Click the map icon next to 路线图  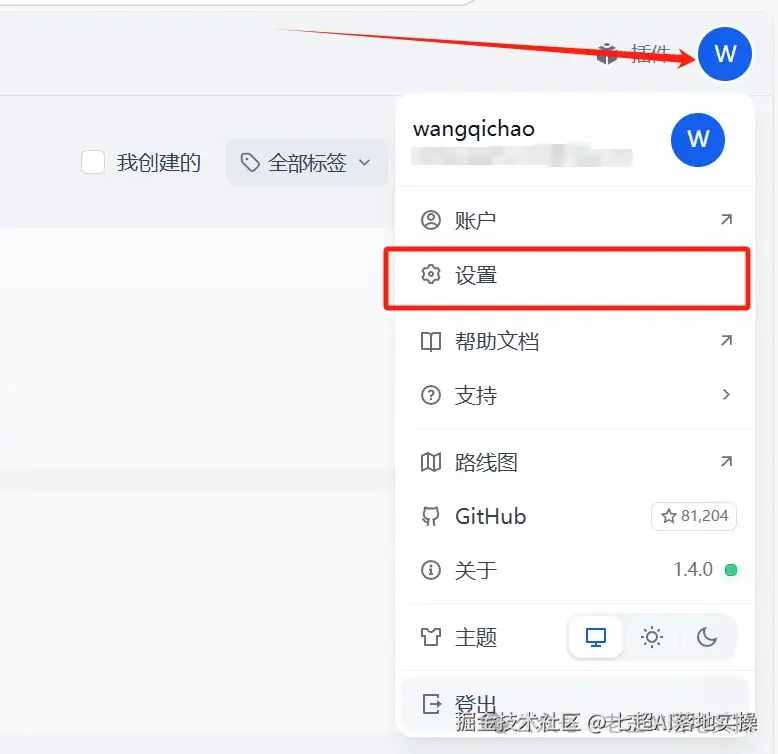click(431, 462)
